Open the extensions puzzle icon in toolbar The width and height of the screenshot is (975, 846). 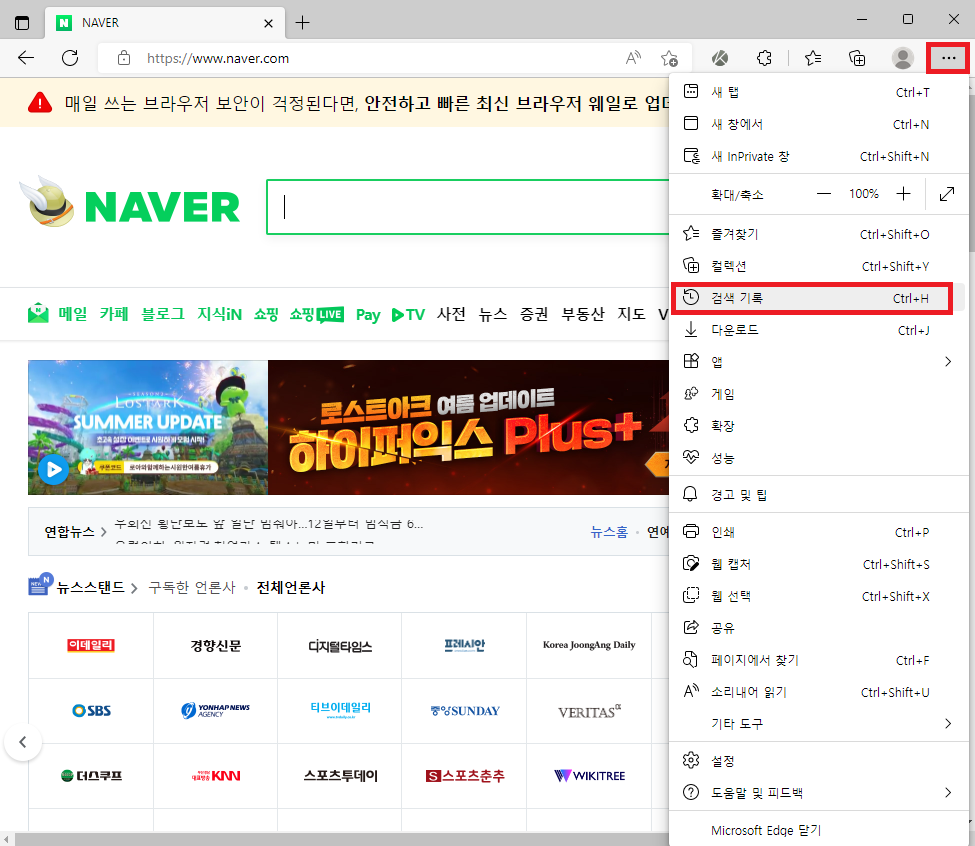click(764, 58)
